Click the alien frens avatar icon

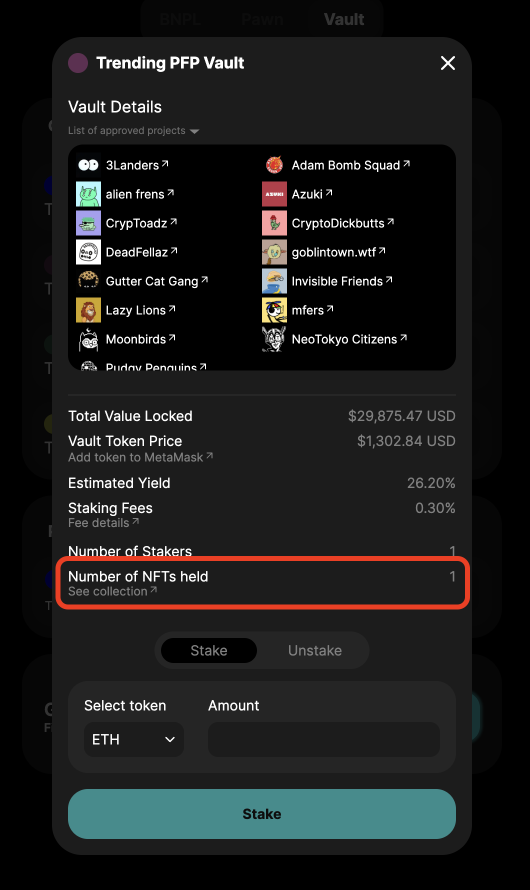89,194
